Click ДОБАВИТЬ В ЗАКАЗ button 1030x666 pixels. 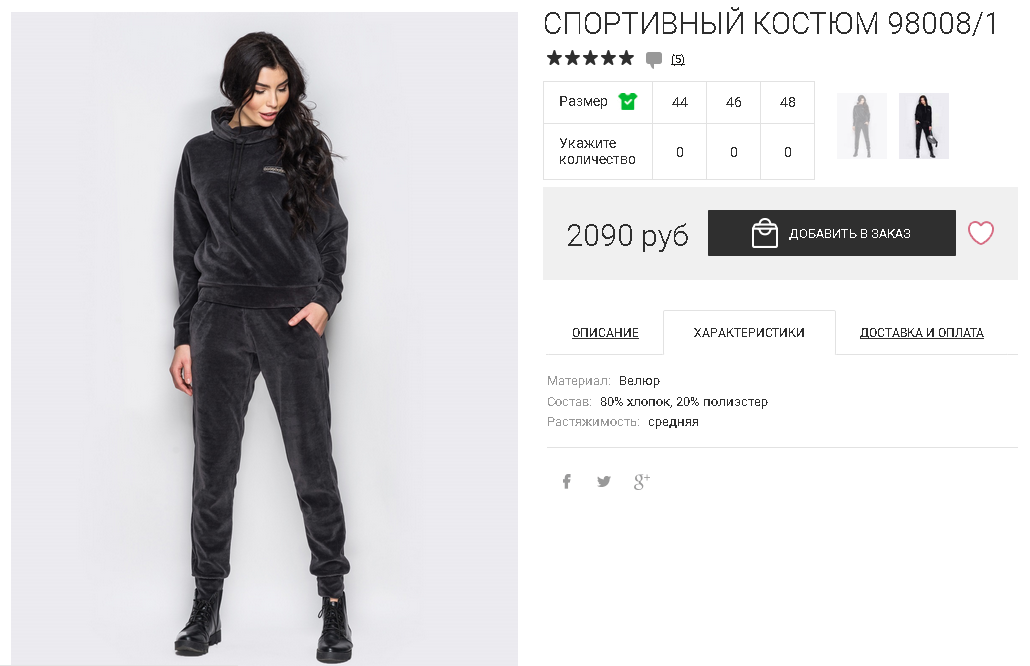[x=832, y=233]
